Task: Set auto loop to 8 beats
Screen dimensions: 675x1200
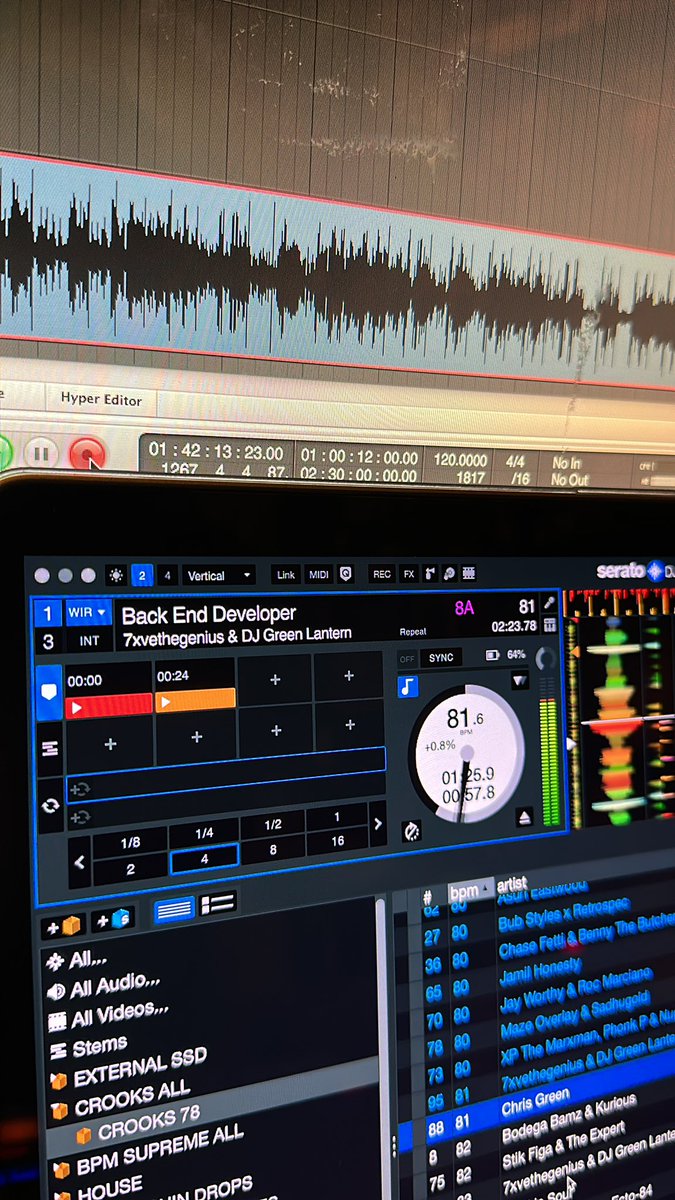Action: click(272, 850)
